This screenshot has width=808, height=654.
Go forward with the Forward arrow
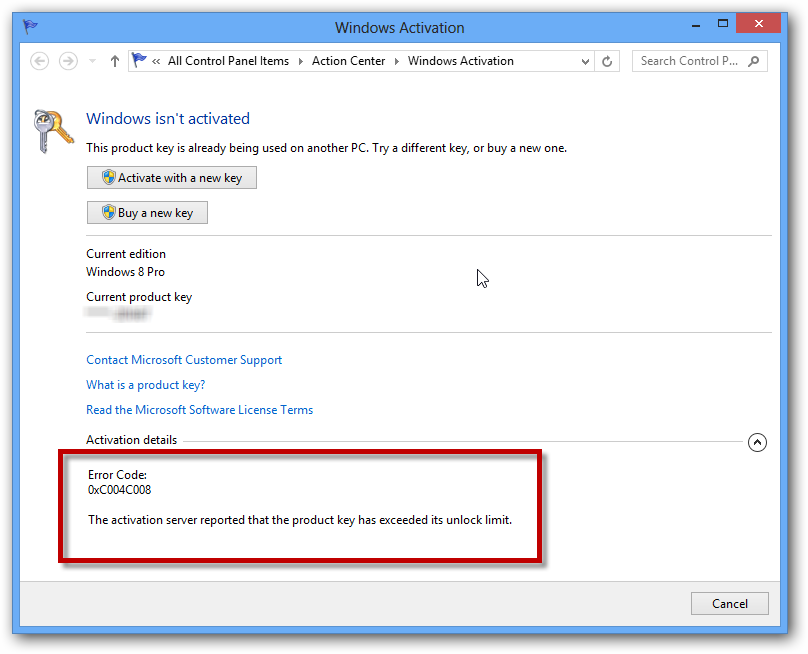pos(68,61)
